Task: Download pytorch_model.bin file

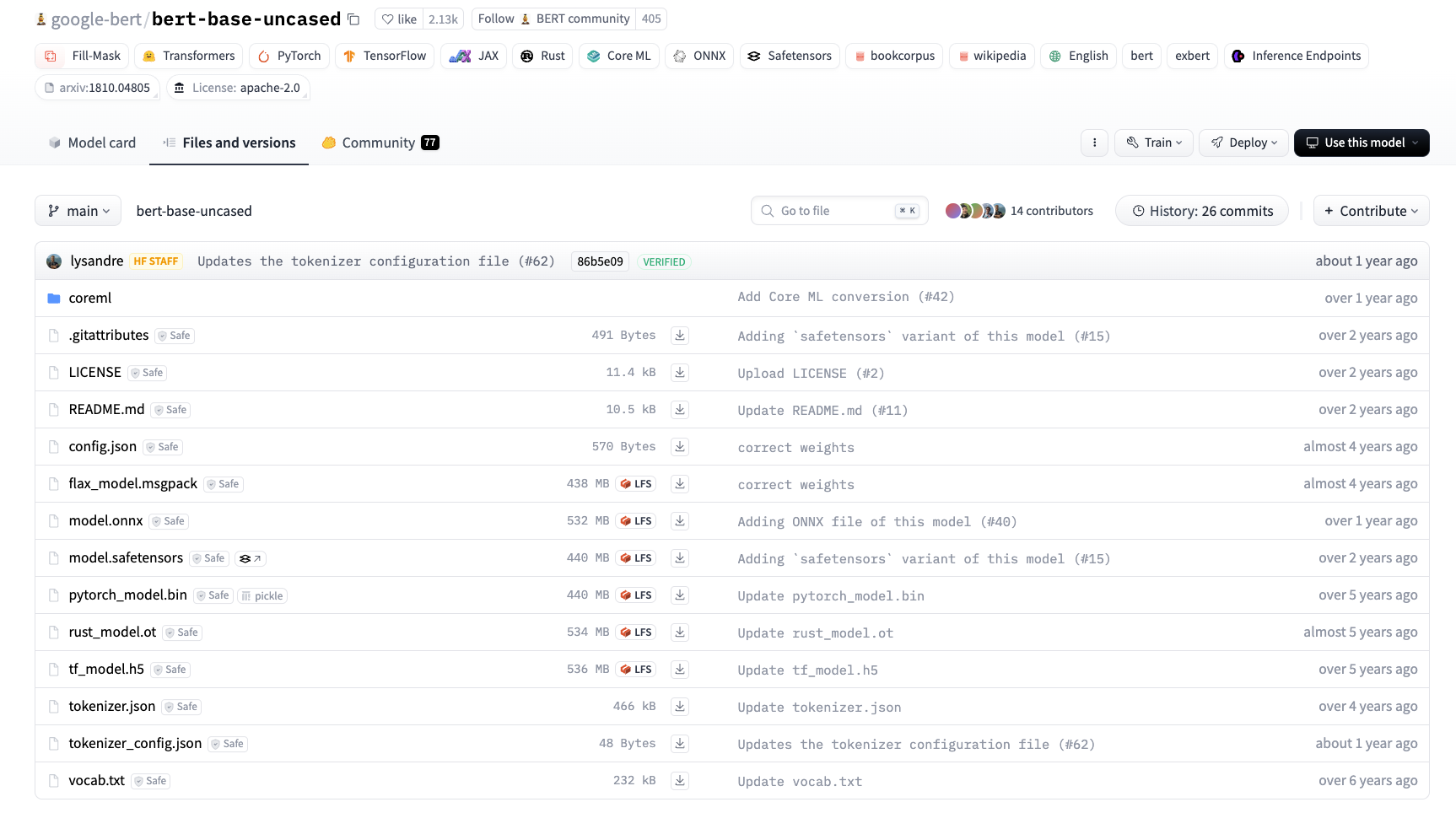Action: (680, 595)
